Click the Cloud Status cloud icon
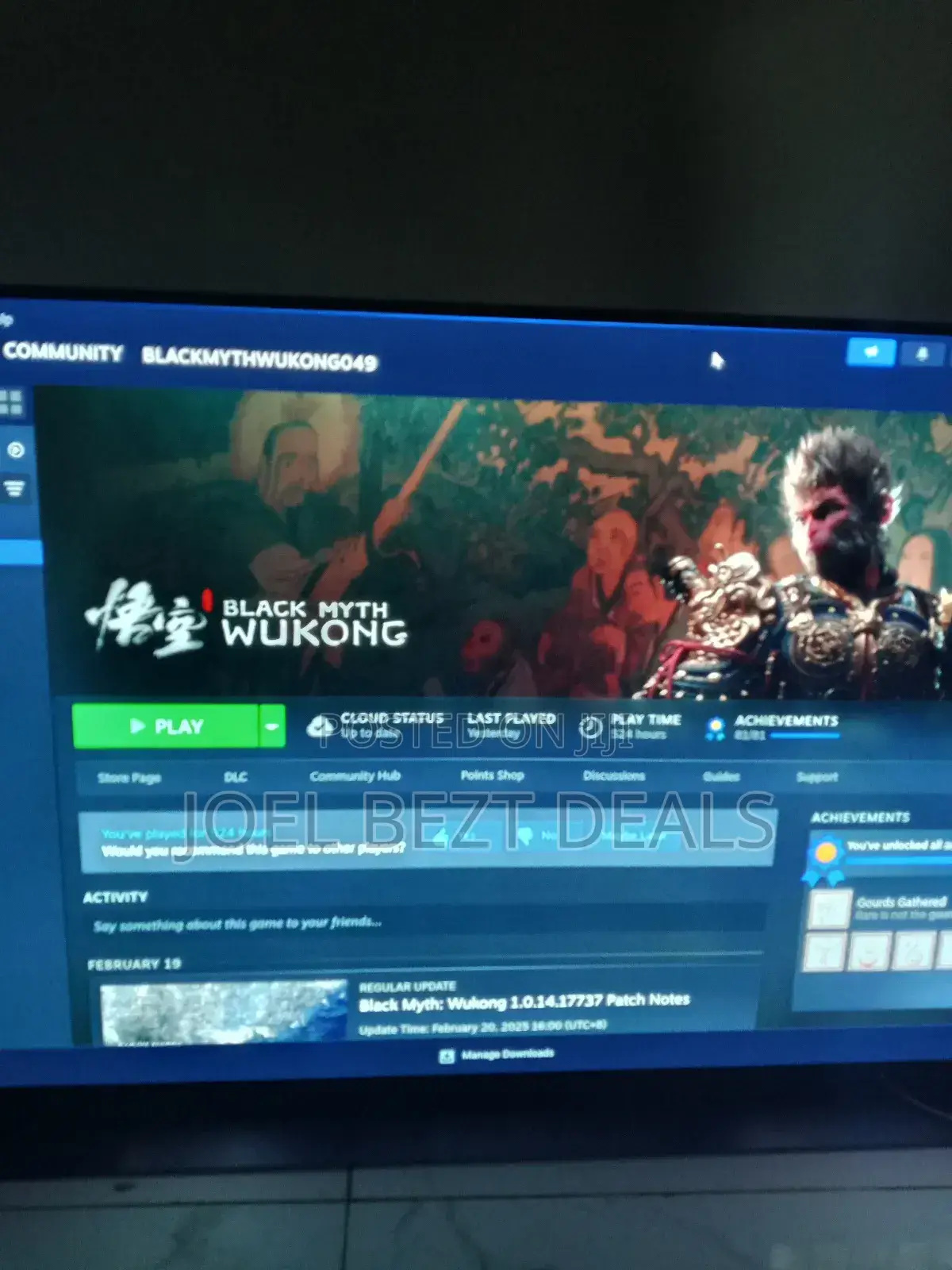Image resolution: width=952 pixels, height=1270 pixels. pos(321,725)
